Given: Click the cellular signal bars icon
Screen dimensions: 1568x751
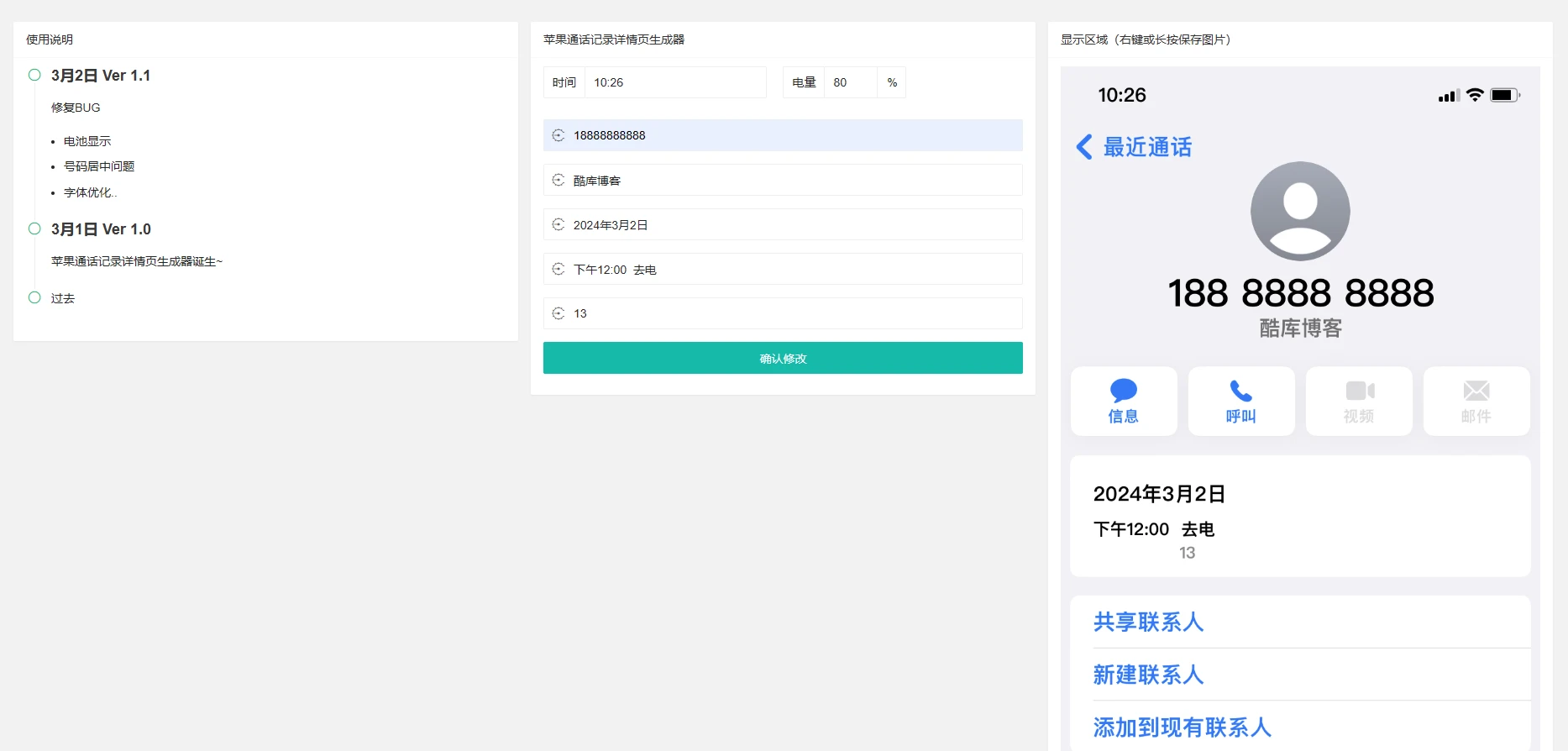Looking at the screenshot, I should [1449, 96].
